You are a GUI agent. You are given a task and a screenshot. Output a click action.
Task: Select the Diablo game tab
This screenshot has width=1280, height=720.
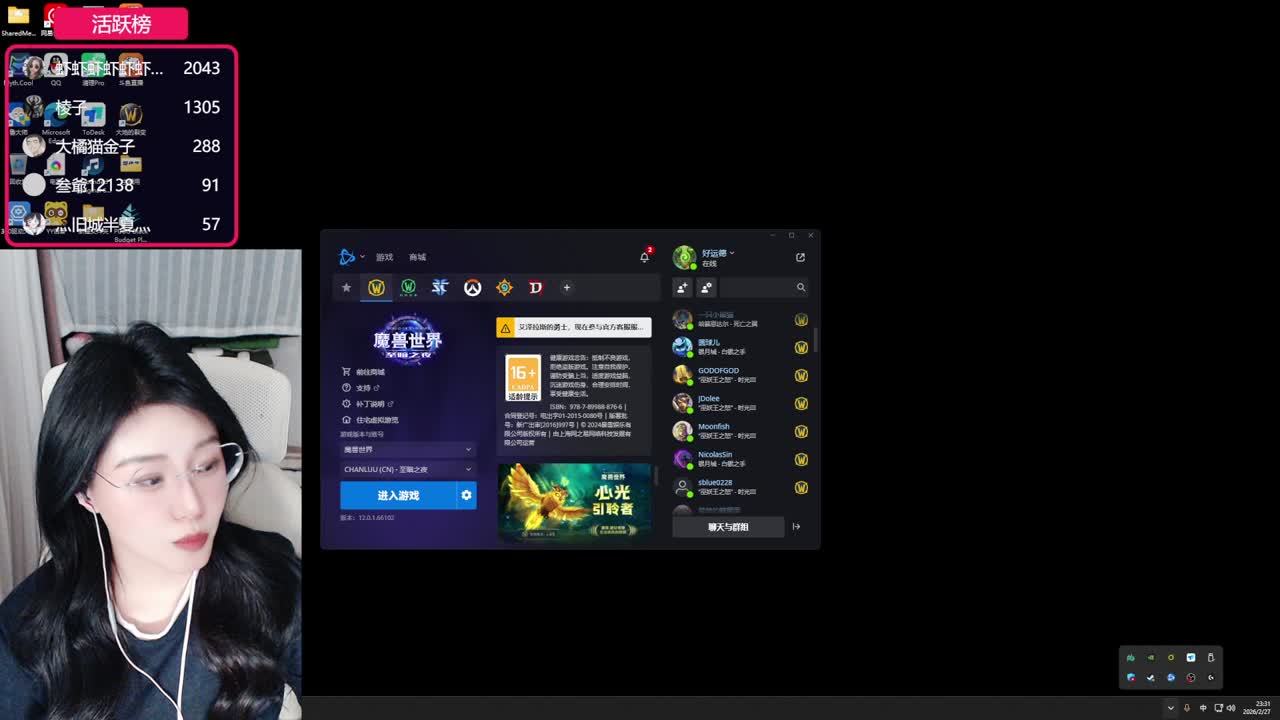pyautogui.click(x=536, y=287)
